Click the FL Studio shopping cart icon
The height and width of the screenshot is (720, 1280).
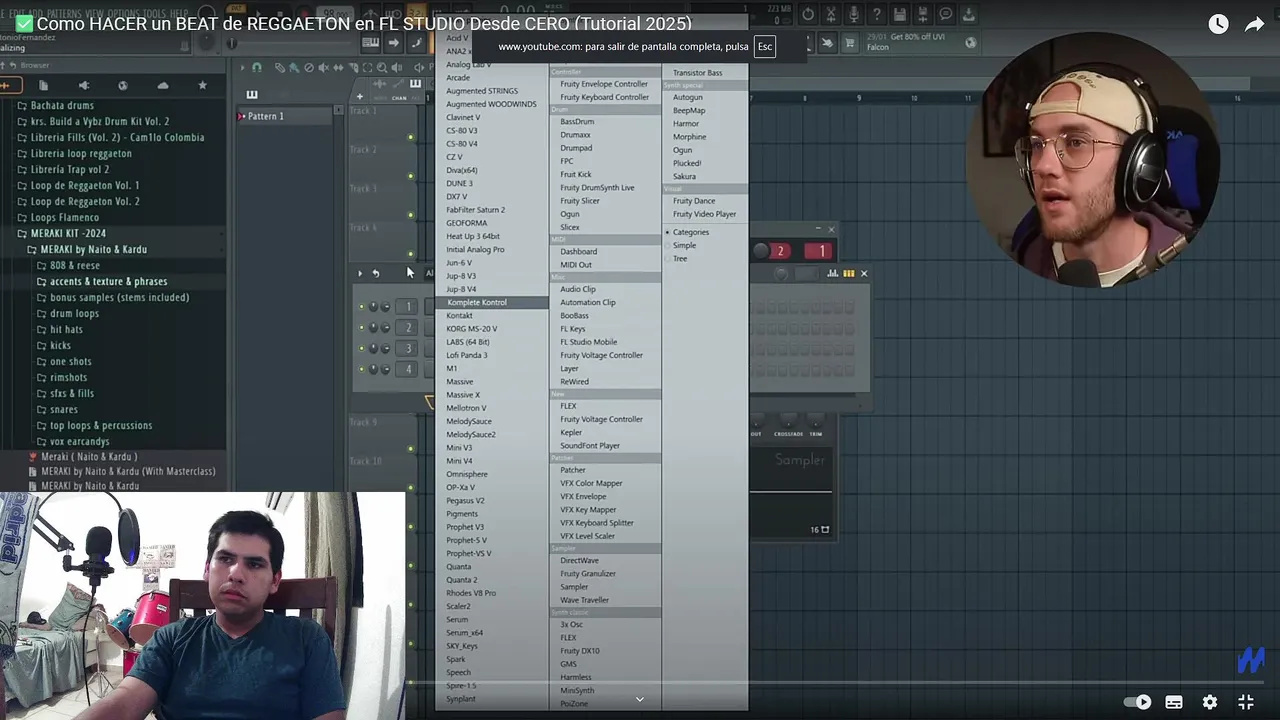coord(849,43)
